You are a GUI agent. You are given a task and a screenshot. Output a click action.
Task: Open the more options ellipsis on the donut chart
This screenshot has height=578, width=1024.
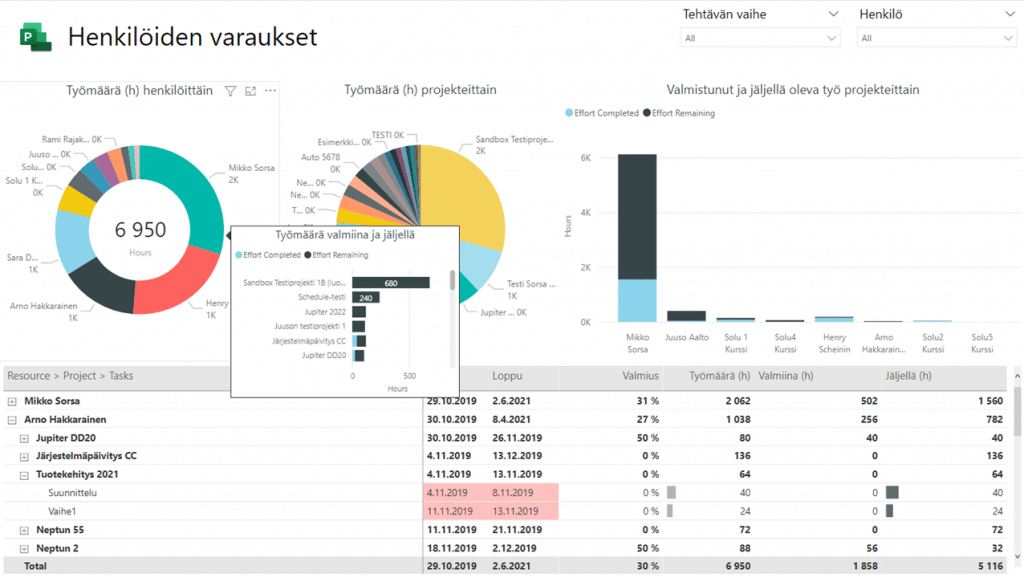[270, 91]
